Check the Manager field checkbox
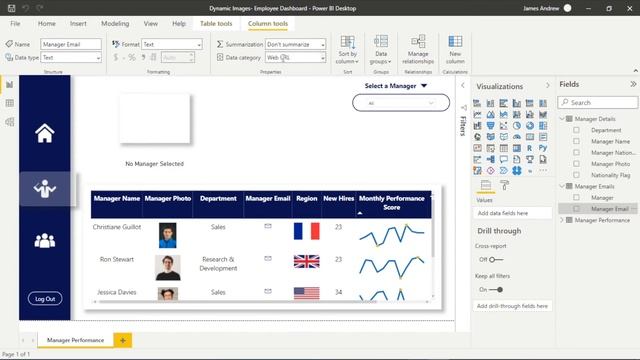 pyautogui.click(x=576, y=198)
